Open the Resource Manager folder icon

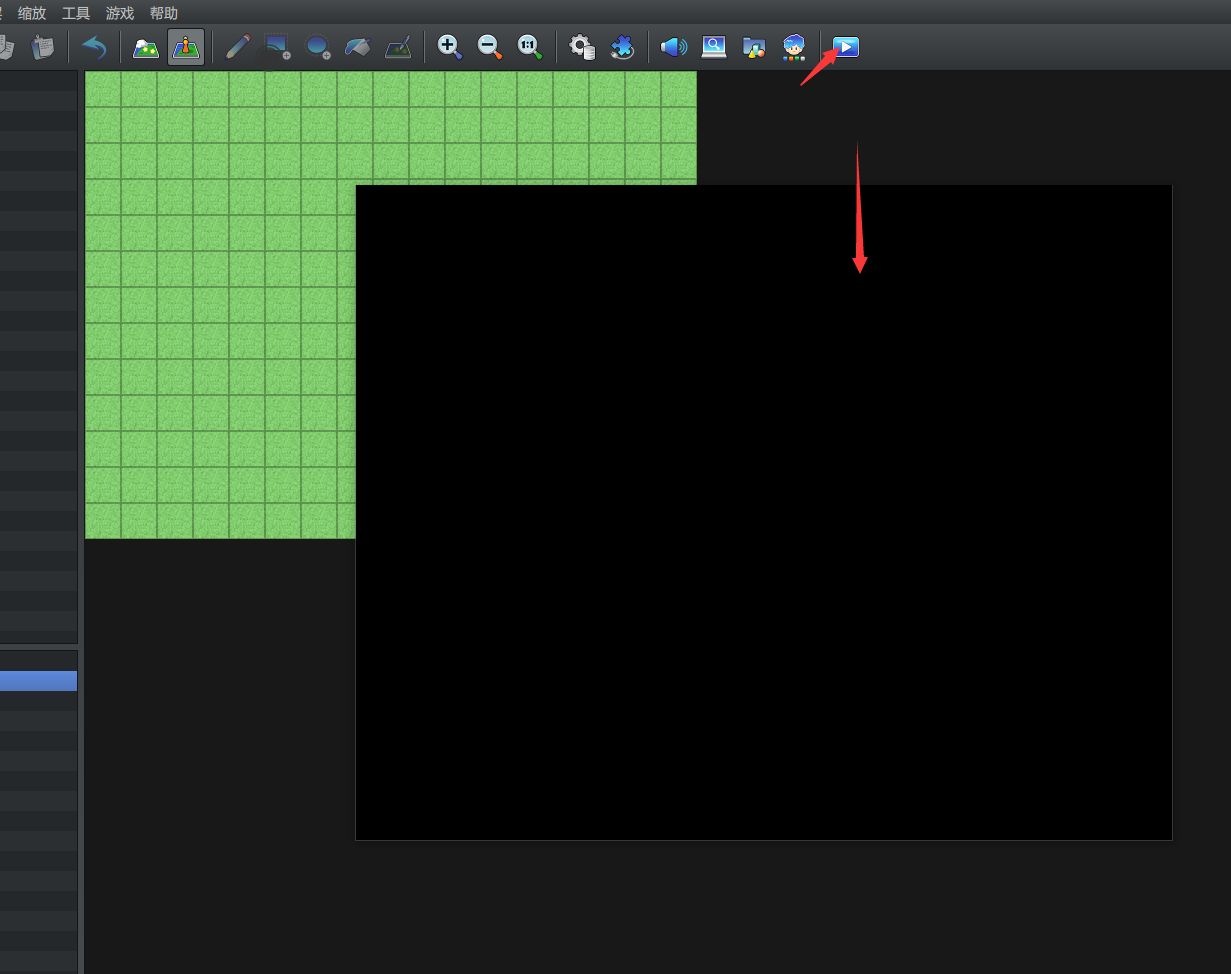[754, 47]
